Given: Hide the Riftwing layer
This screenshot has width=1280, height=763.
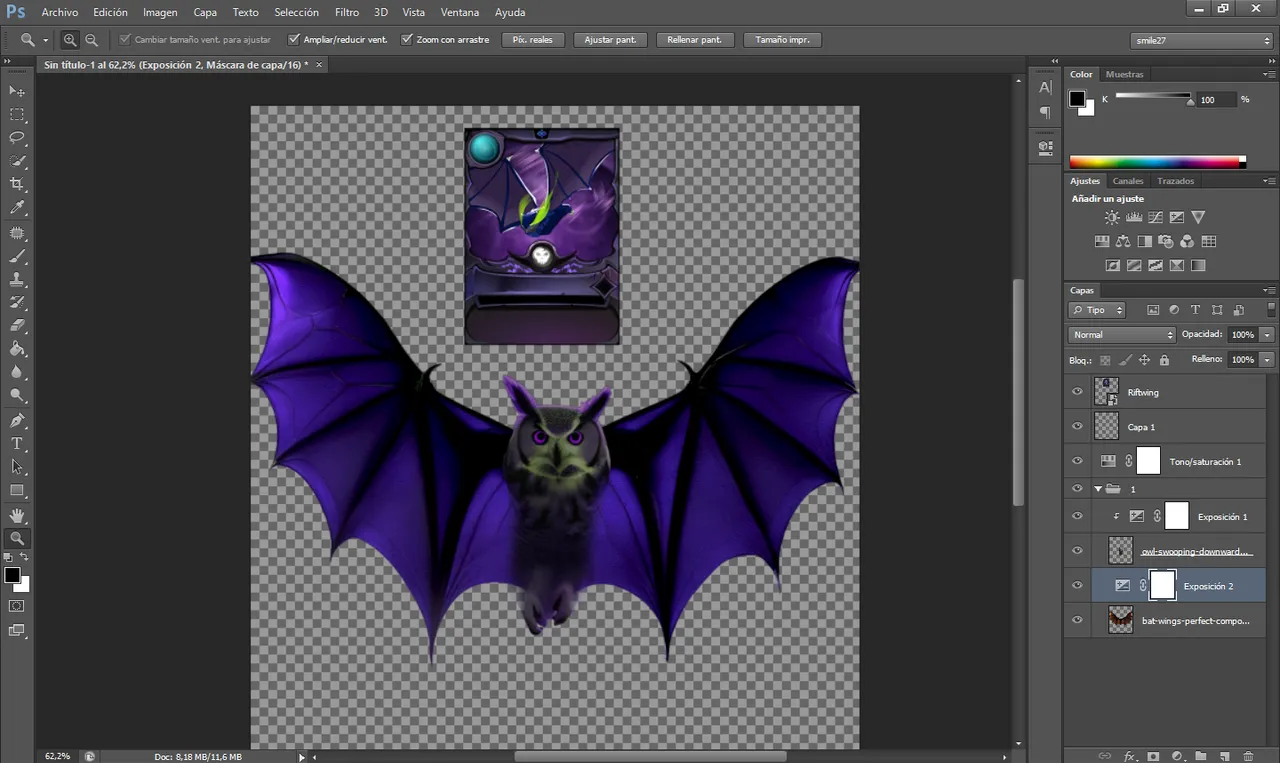Looking at the screenshot, I should 1077,392.
